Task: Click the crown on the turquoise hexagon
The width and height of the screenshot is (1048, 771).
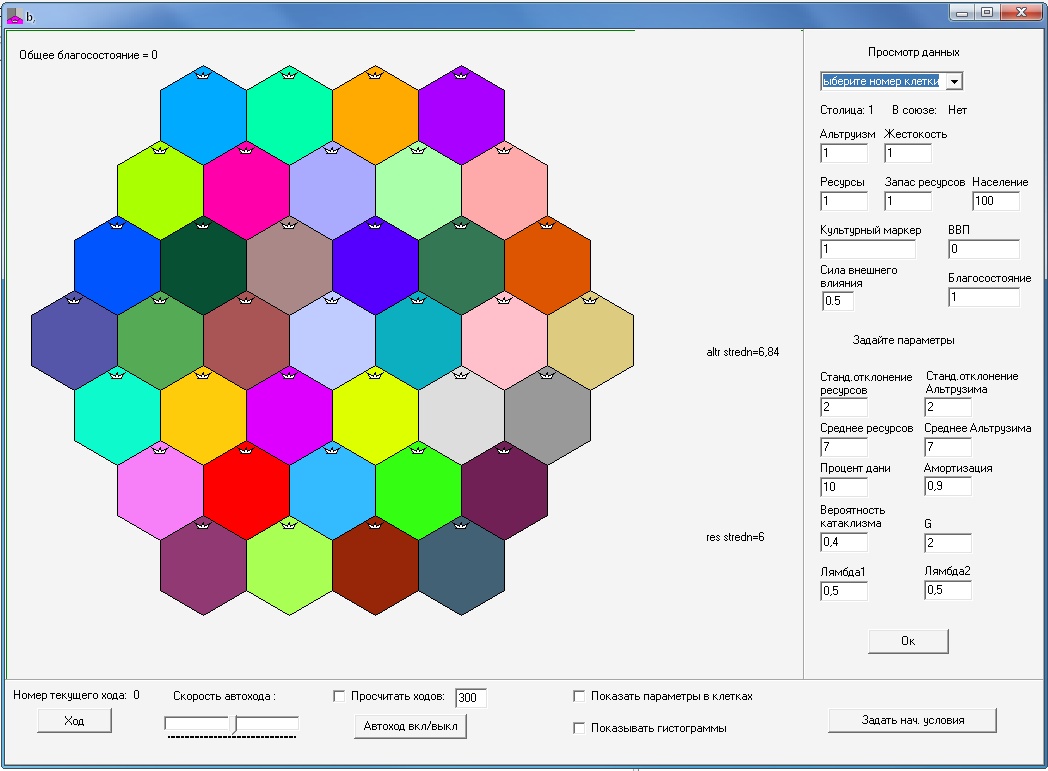Action: click(x=117, y=375)
